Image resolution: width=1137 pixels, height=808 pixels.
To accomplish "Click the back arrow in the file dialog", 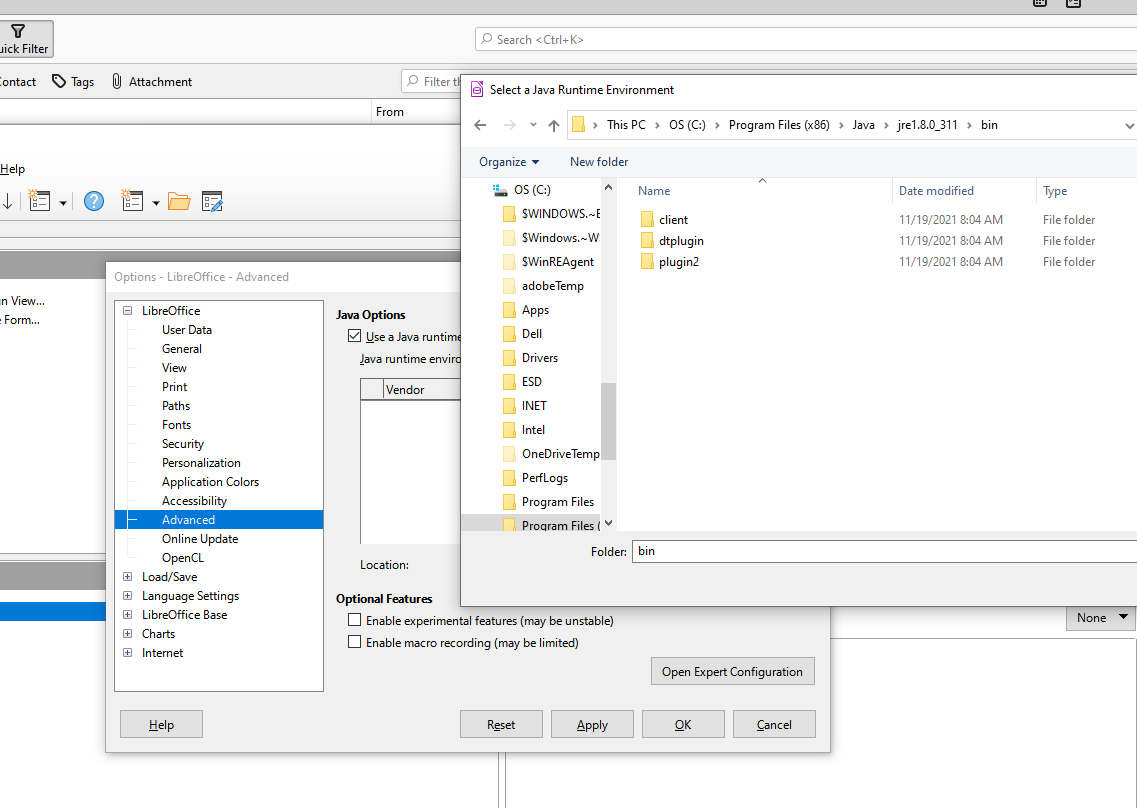I will point(479,124).
